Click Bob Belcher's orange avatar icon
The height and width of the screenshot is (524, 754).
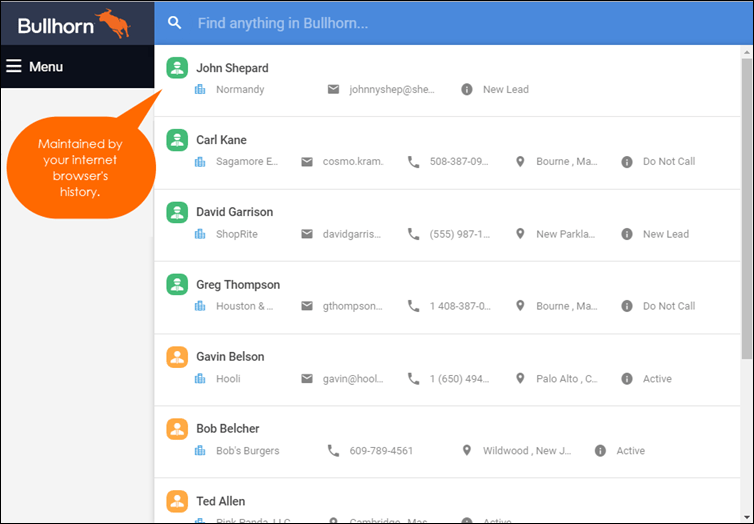pyautogui.click(x=177, y=429)
